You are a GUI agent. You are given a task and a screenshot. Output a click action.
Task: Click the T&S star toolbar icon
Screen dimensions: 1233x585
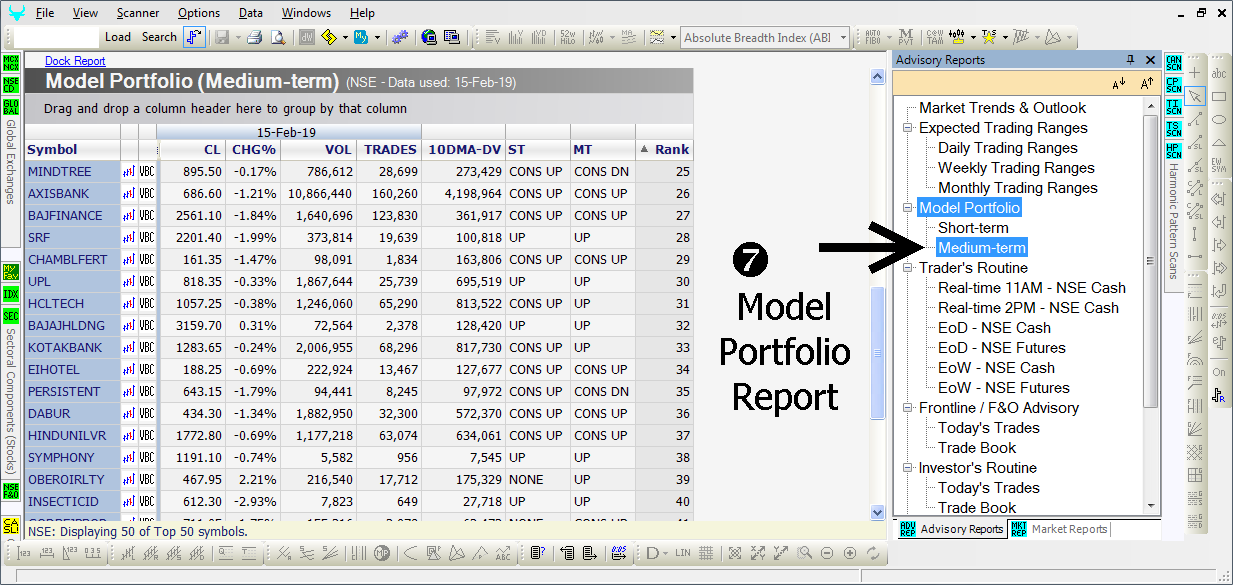[x=988, y=37]
